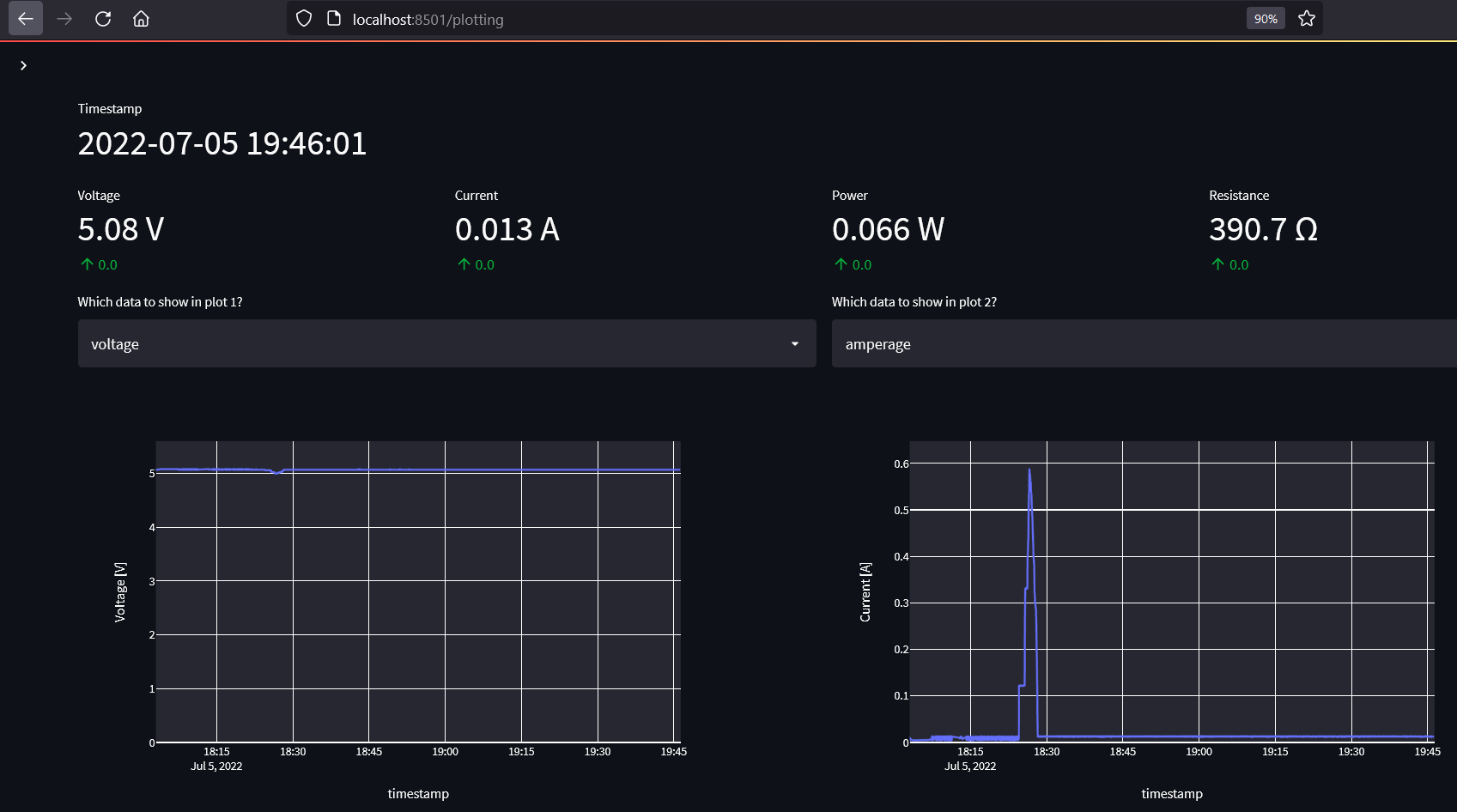Click the page info document icon
The height and width of the screenshot is (812, 1457).
click(334, 18)
